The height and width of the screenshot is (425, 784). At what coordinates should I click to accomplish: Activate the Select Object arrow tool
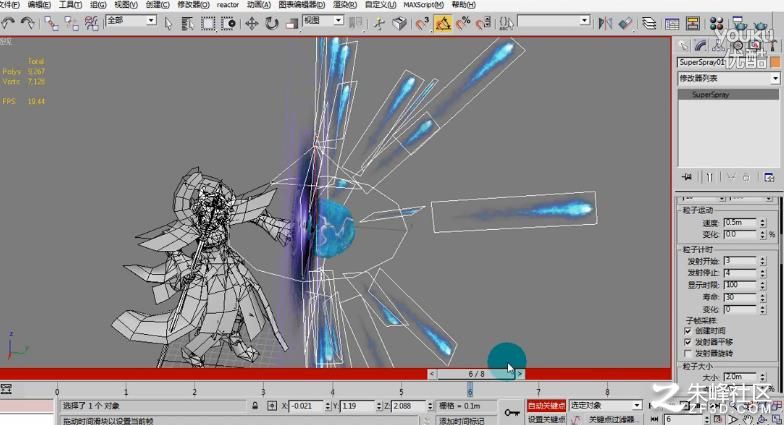pyautogui.click(x=168, y=23)
